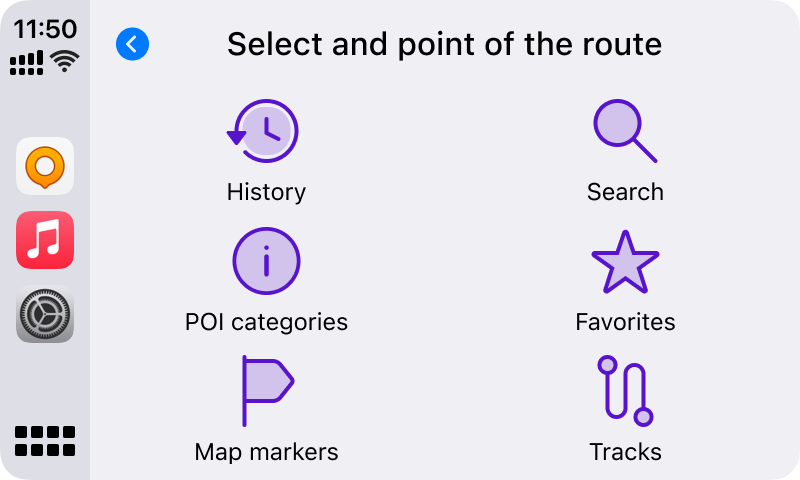Click the Favorites text label
The width and height of the screenshot is (800, 480).
(x=625, y=322)
